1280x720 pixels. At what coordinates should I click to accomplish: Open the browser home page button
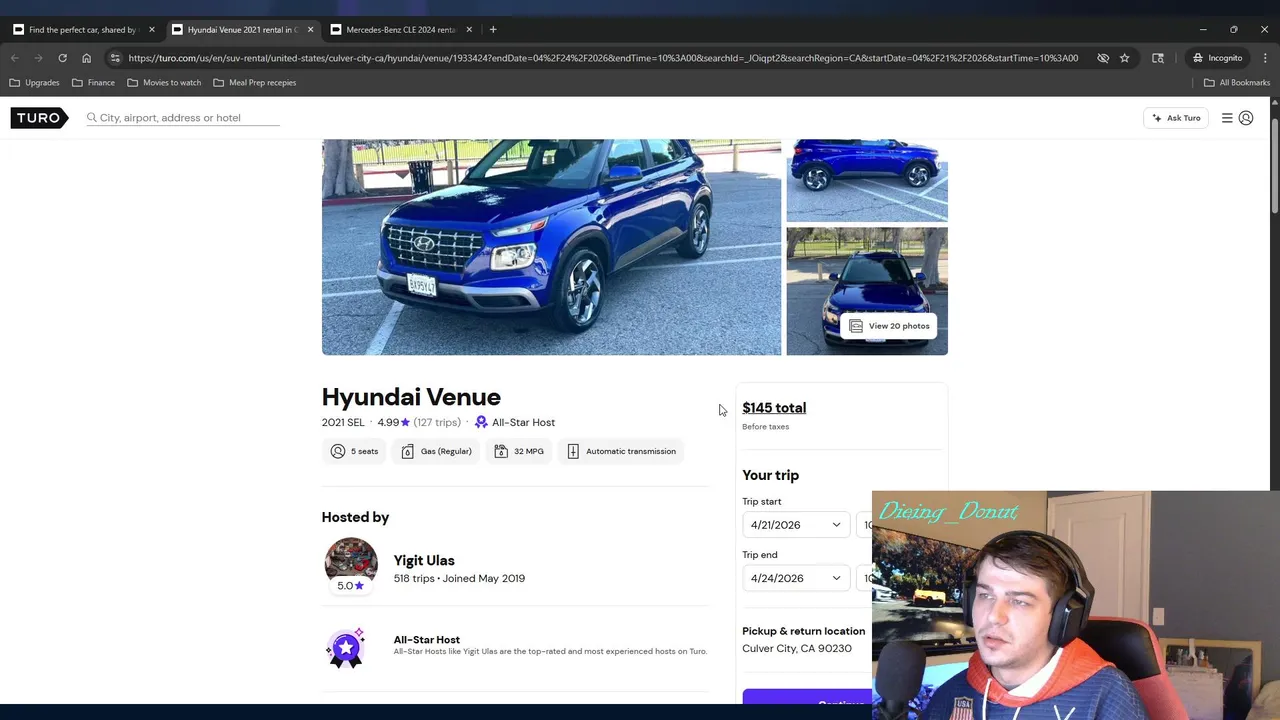86,58
